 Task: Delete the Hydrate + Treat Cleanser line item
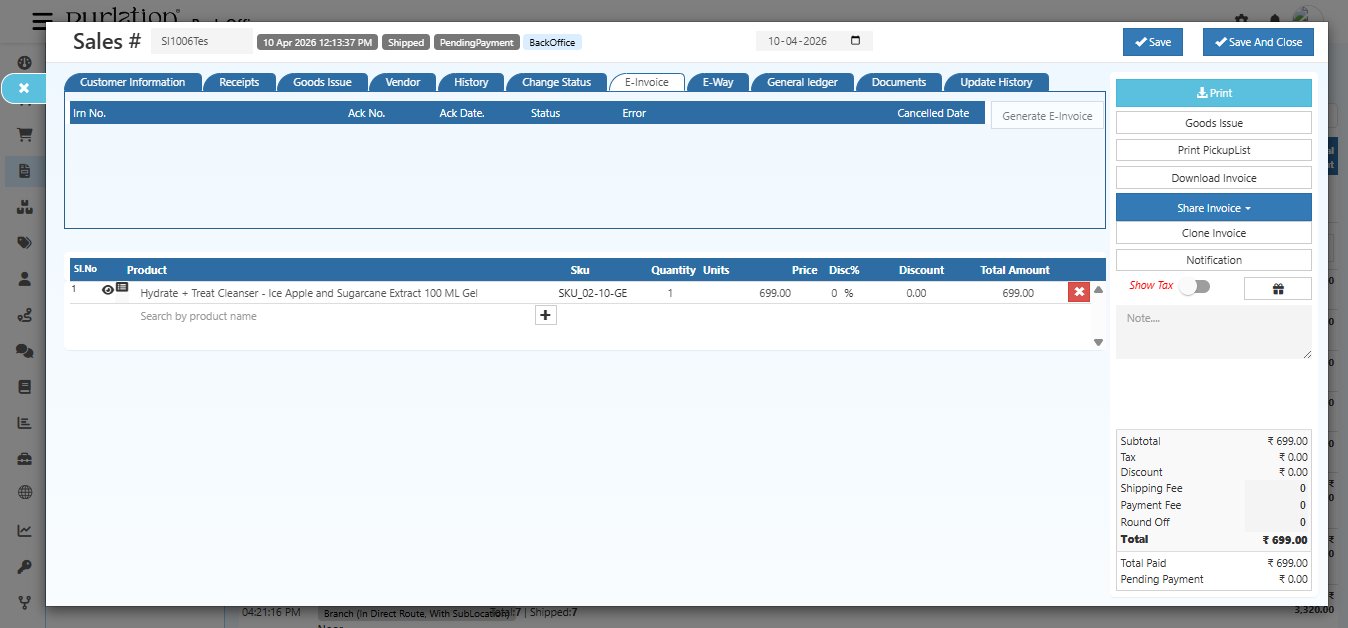click(x=1081, y=292)
